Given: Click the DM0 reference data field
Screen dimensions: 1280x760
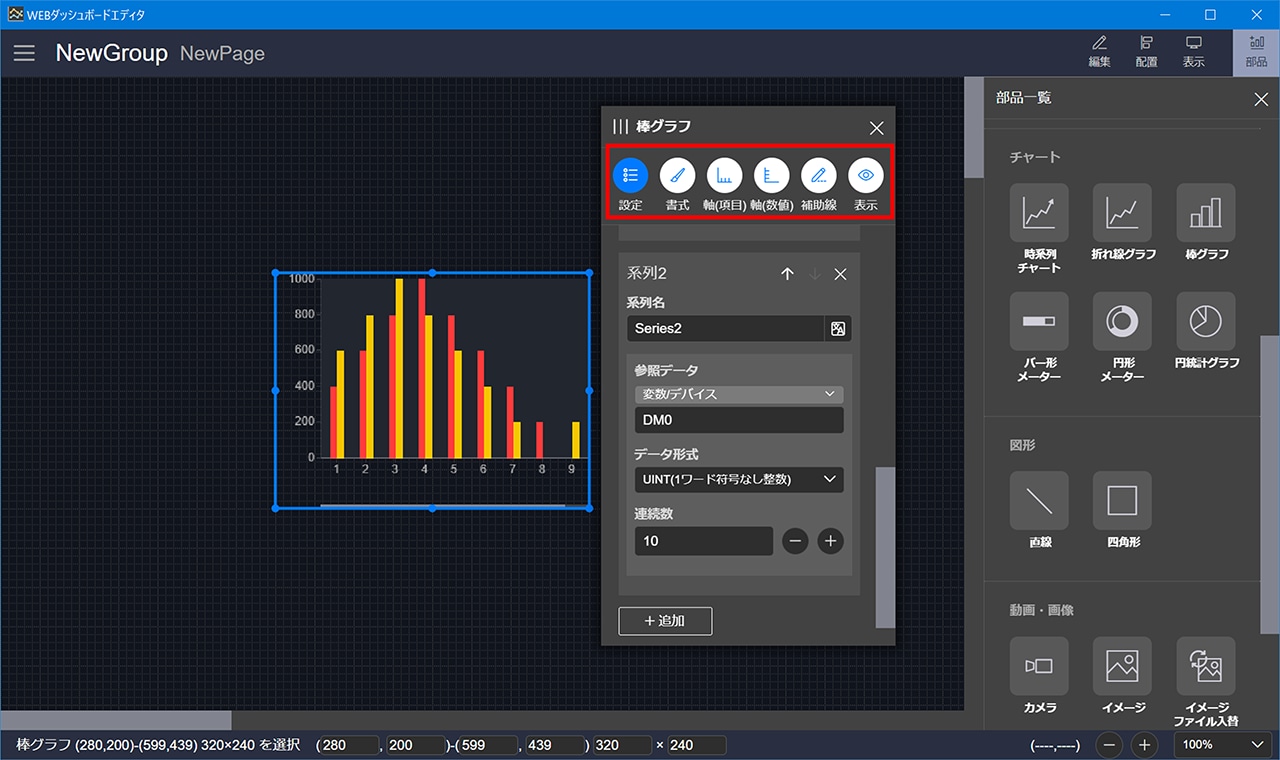Looking at the screenshot, I should pos(739,420).
